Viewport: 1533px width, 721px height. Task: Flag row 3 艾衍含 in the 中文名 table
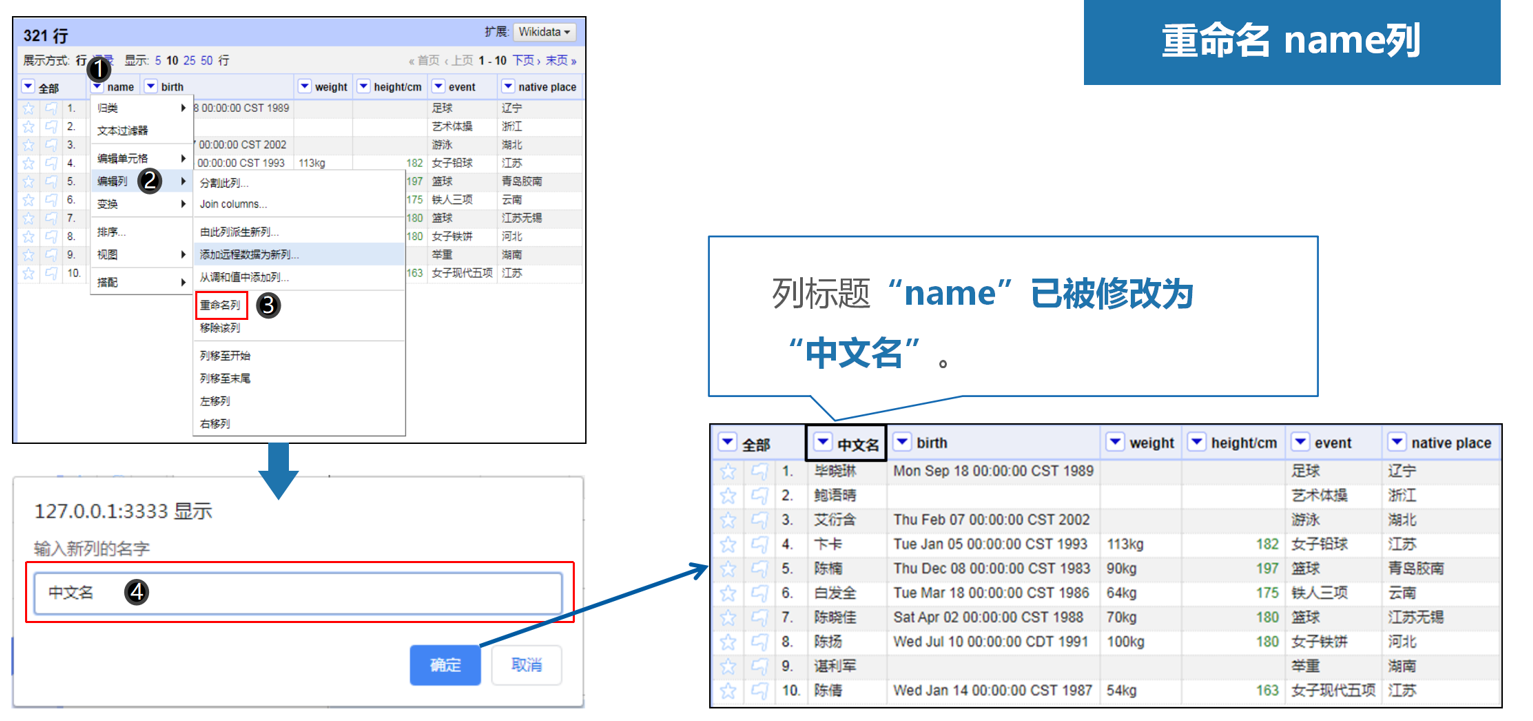click(760, 520)
